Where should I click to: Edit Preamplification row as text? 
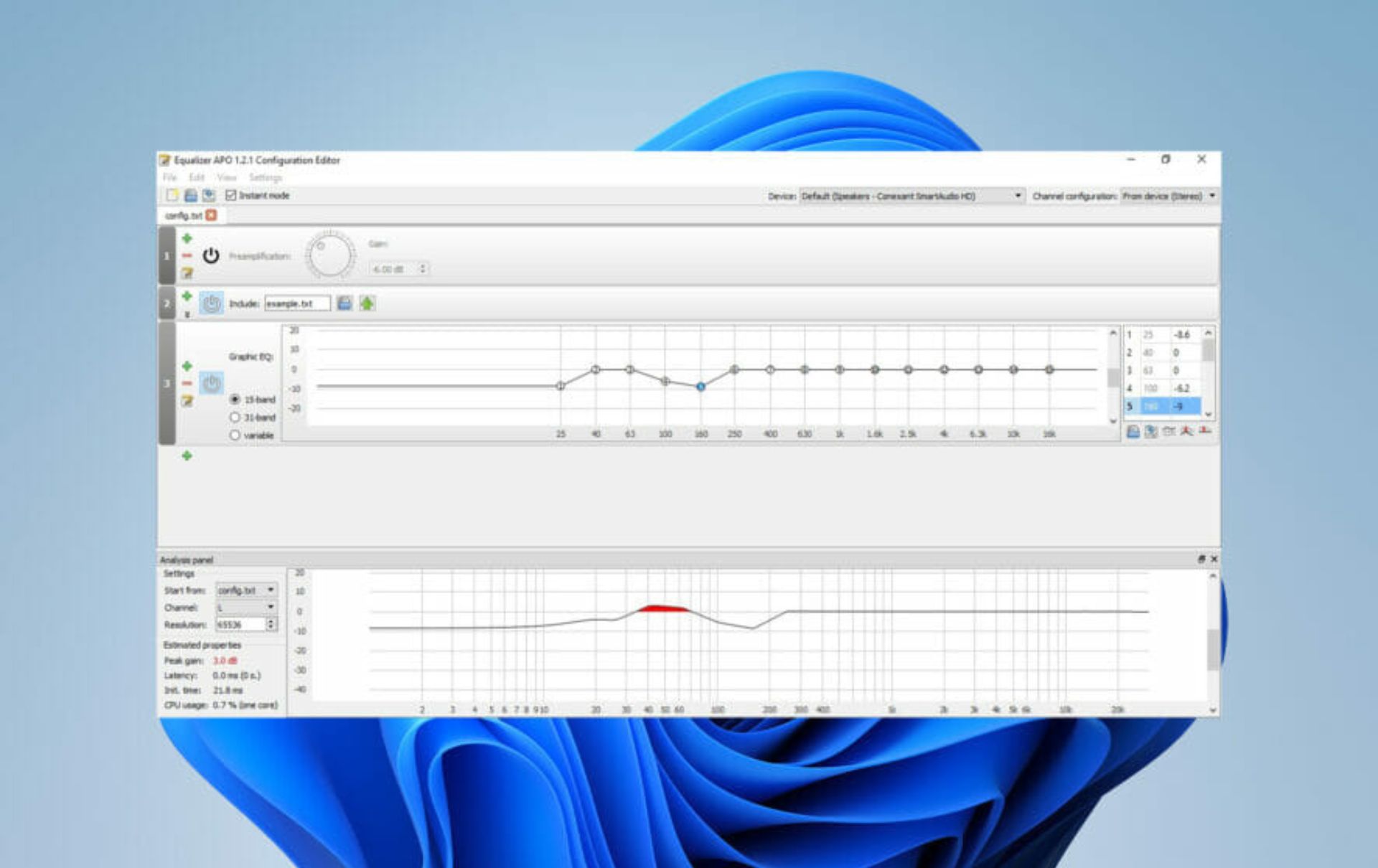187,273
